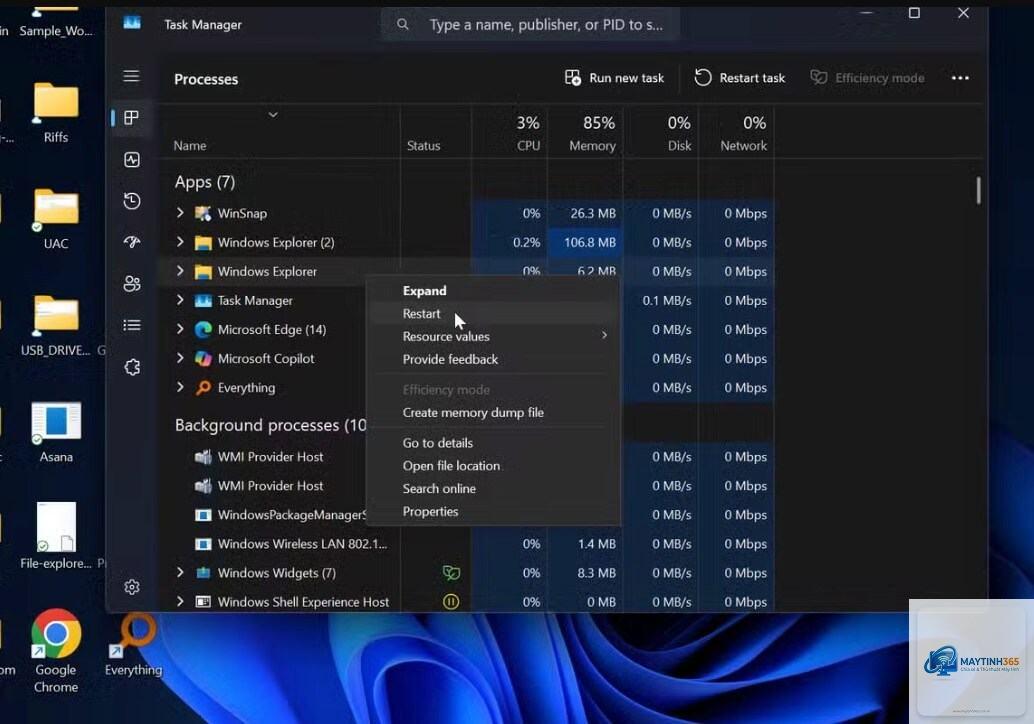Select the Processes sidebar icon
This screenshot has height=724, width=1034.
[x=131, y=117]
